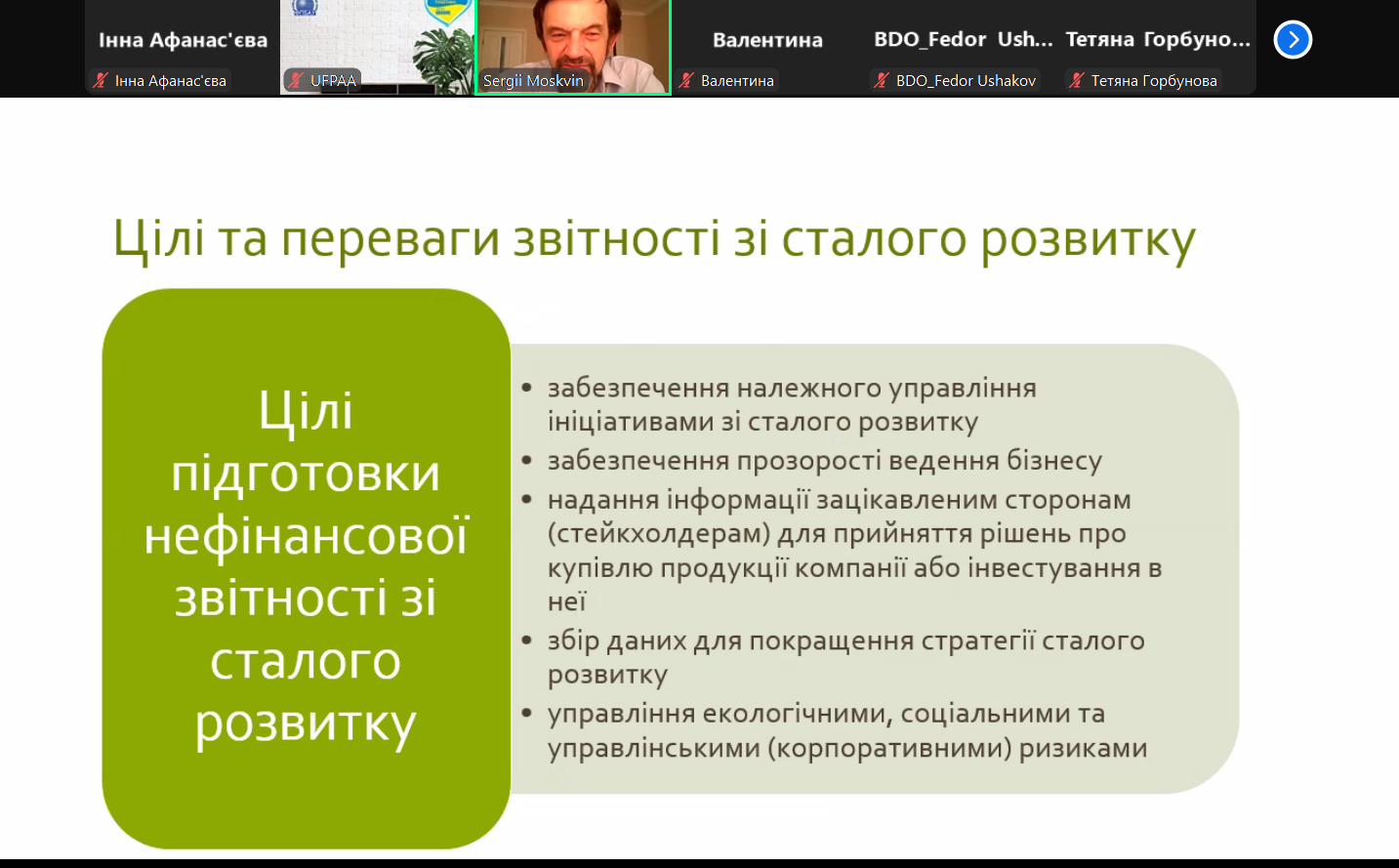Viewport: 1399px width, 868px height.
Task: Select the Тетяна Горбуно... participant tile name
Action: click(1158, 40)
